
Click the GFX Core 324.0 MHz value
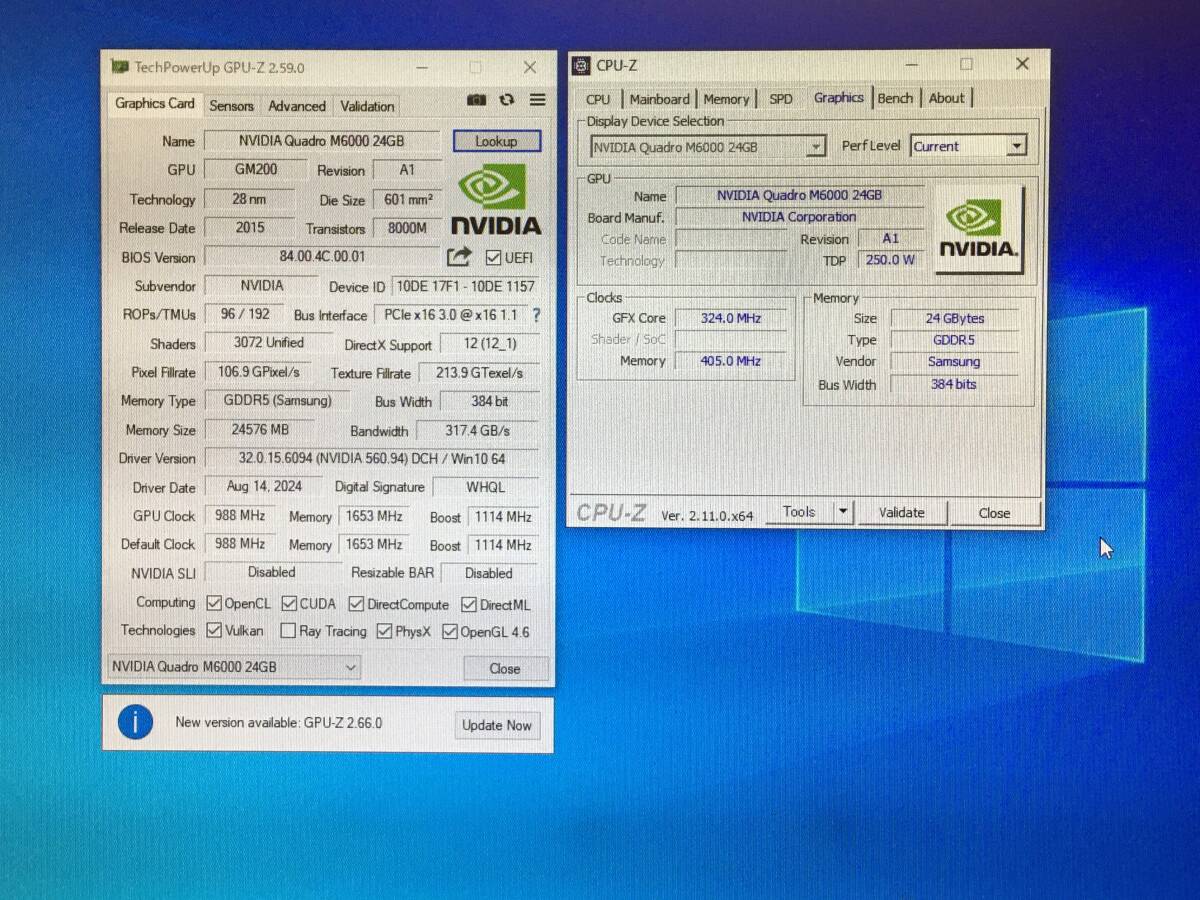coord(730,318)
